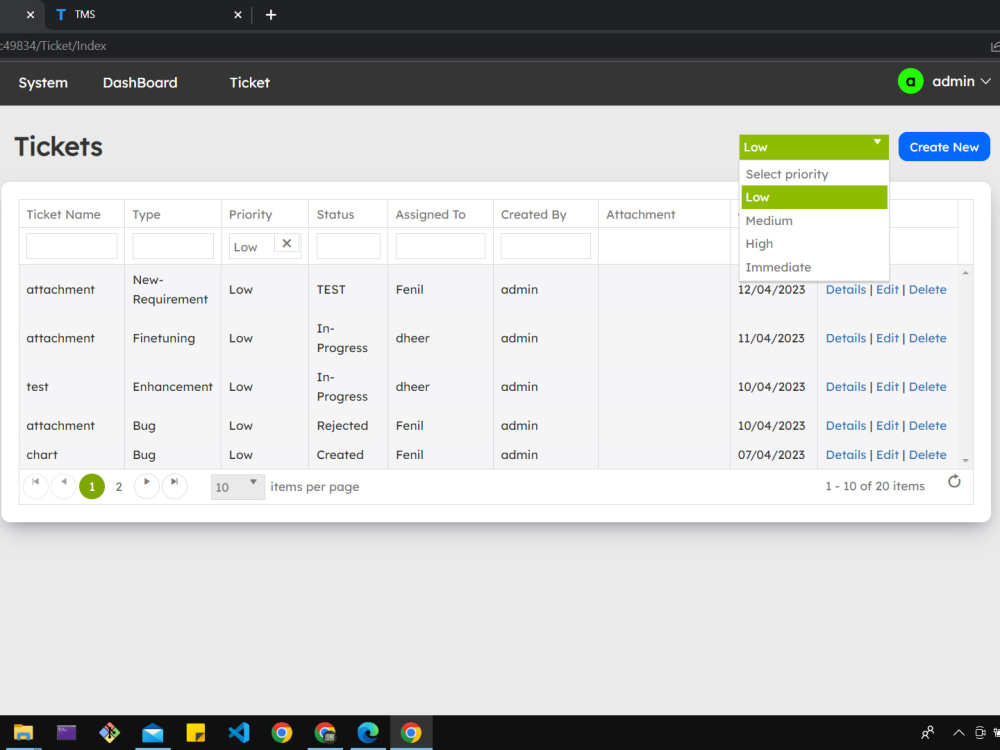Open Visual Studio Code from taskbar

click(x=239, y=732)
